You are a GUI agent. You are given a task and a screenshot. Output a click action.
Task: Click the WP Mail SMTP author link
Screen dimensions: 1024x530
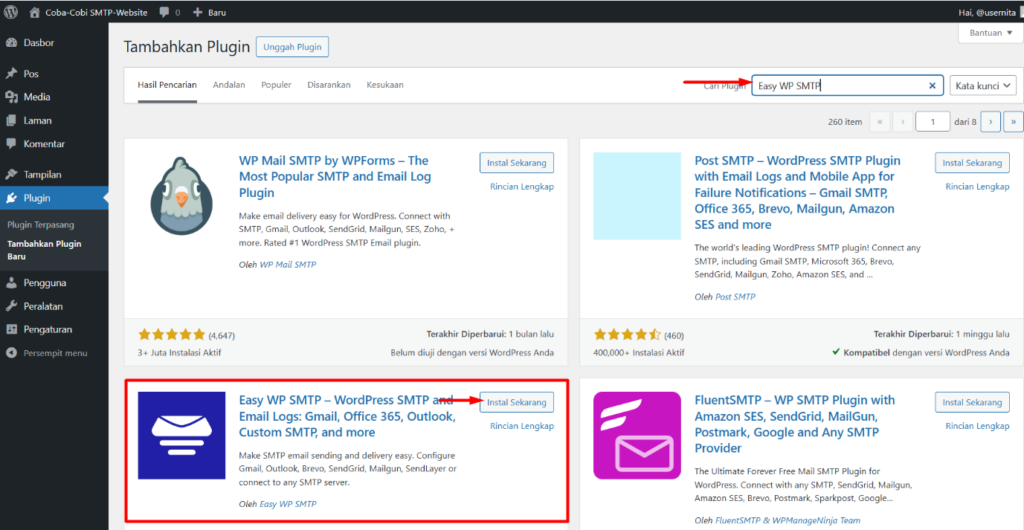(288, 264)
